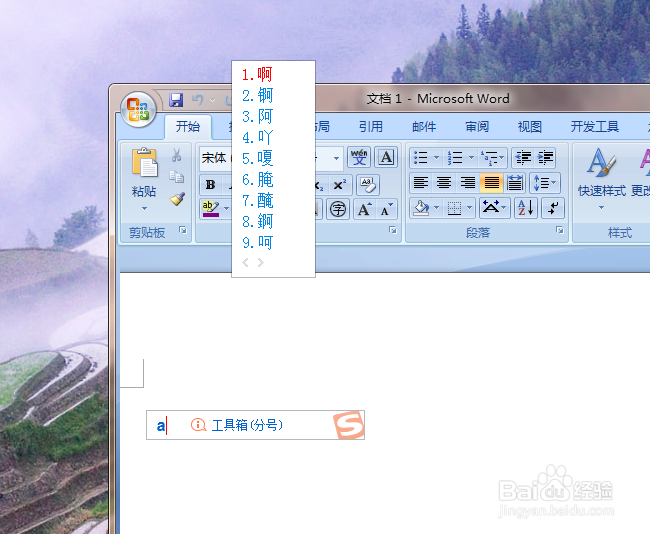The width and height of the screenshot is (650, 534).
Task: Select candidate 1. 啊
Action: pyautogui.click(x=257, y=75)
